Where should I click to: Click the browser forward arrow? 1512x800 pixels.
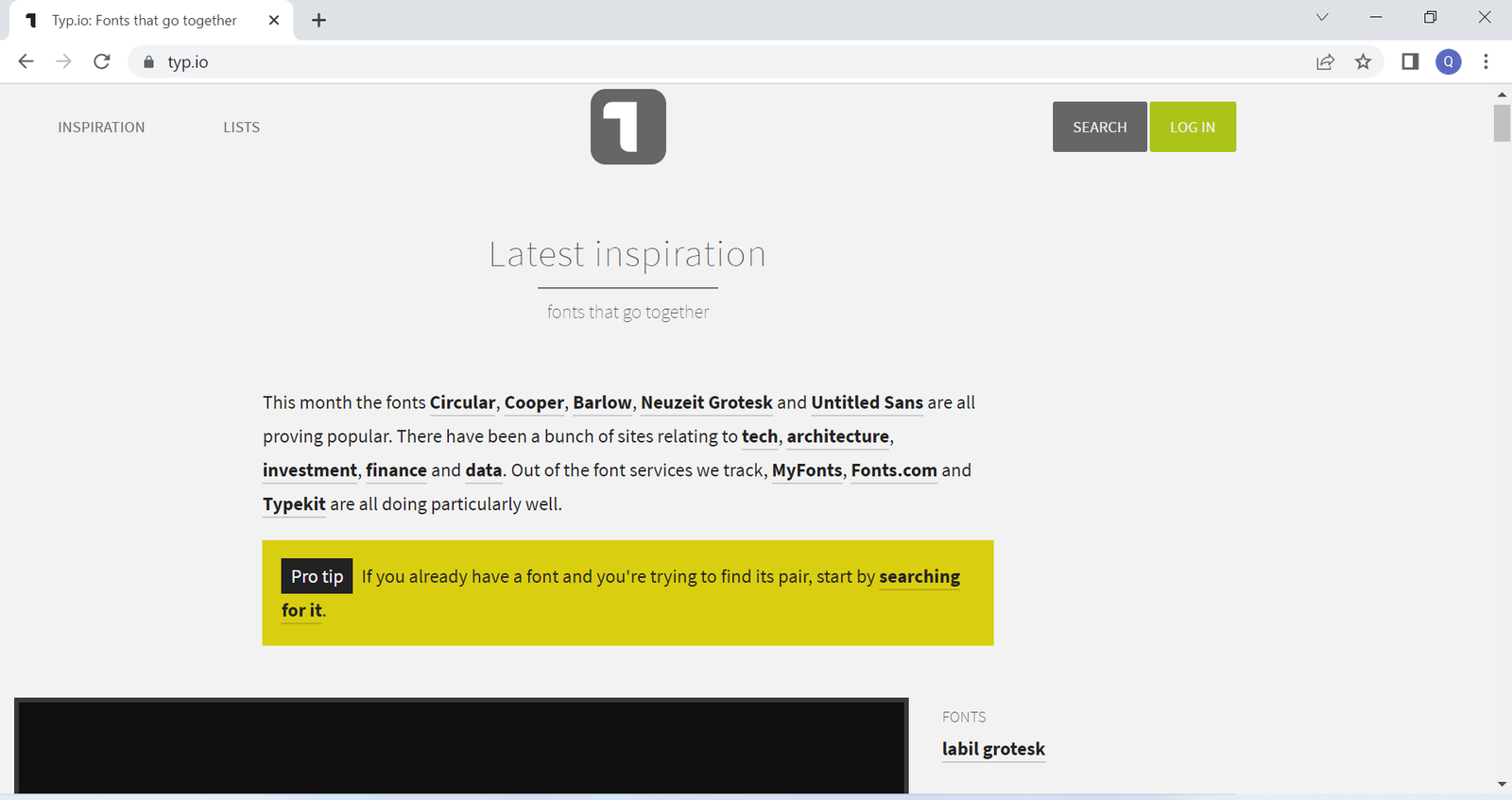(63, 61)
